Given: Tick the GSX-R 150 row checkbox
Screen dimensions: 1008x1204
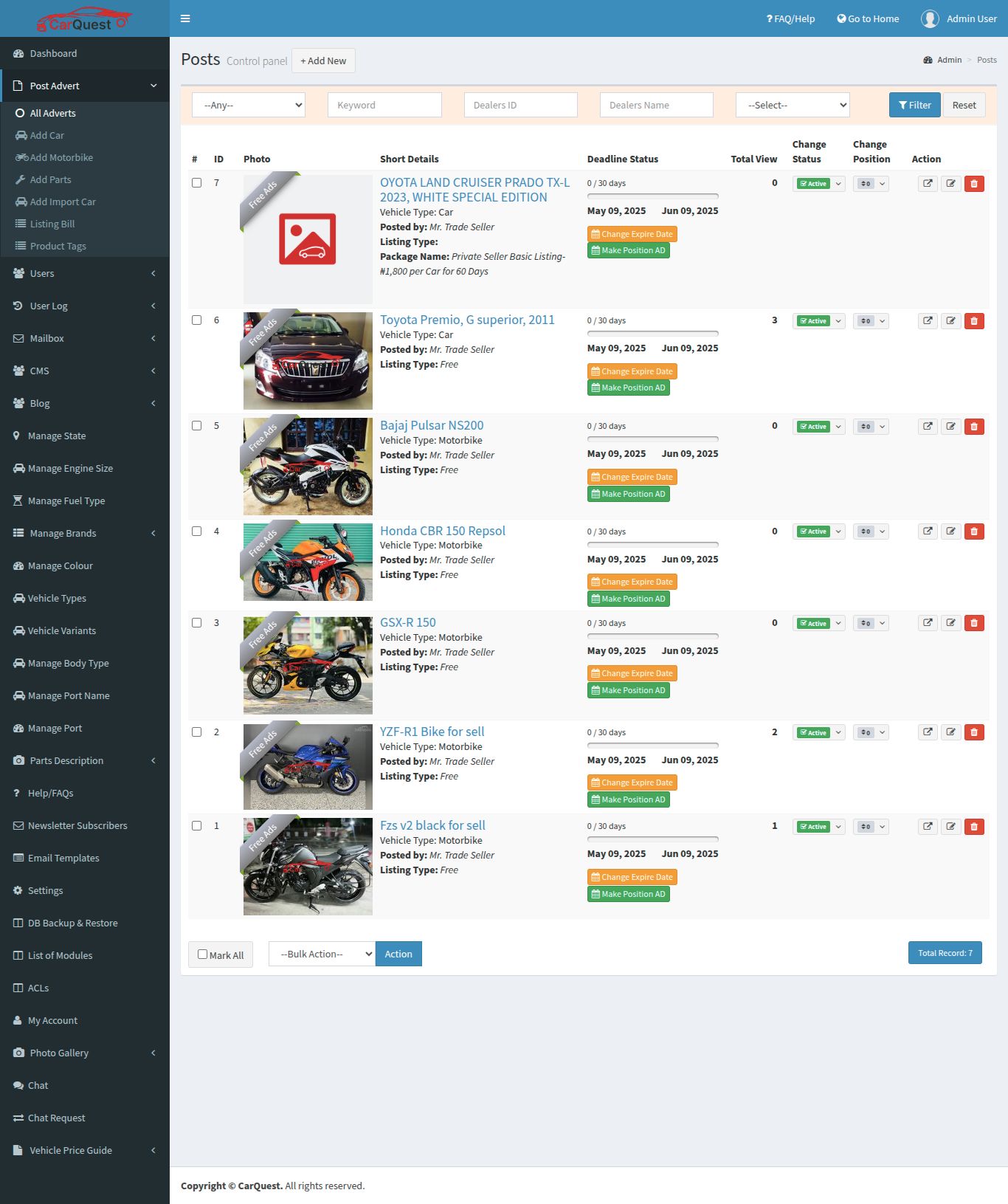Looking at the screenshot, I should tap(197, 623).
